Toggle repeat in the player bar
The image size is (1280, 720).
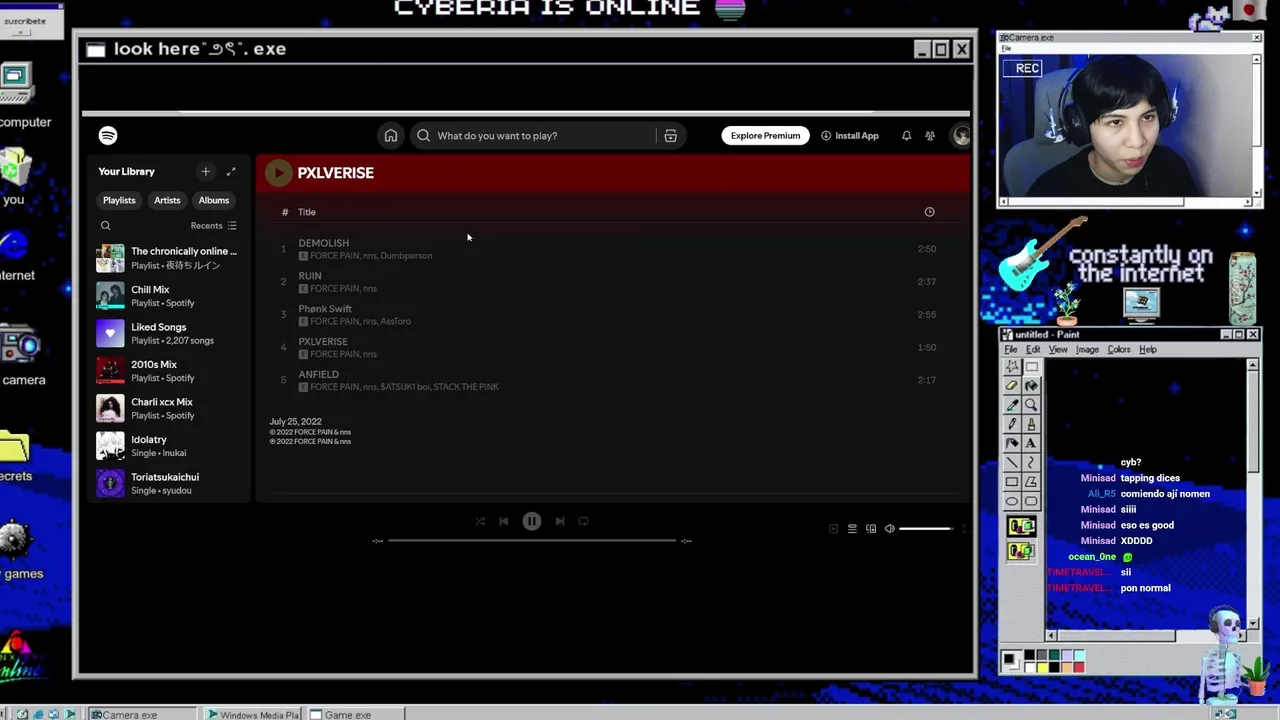(584, 521)
